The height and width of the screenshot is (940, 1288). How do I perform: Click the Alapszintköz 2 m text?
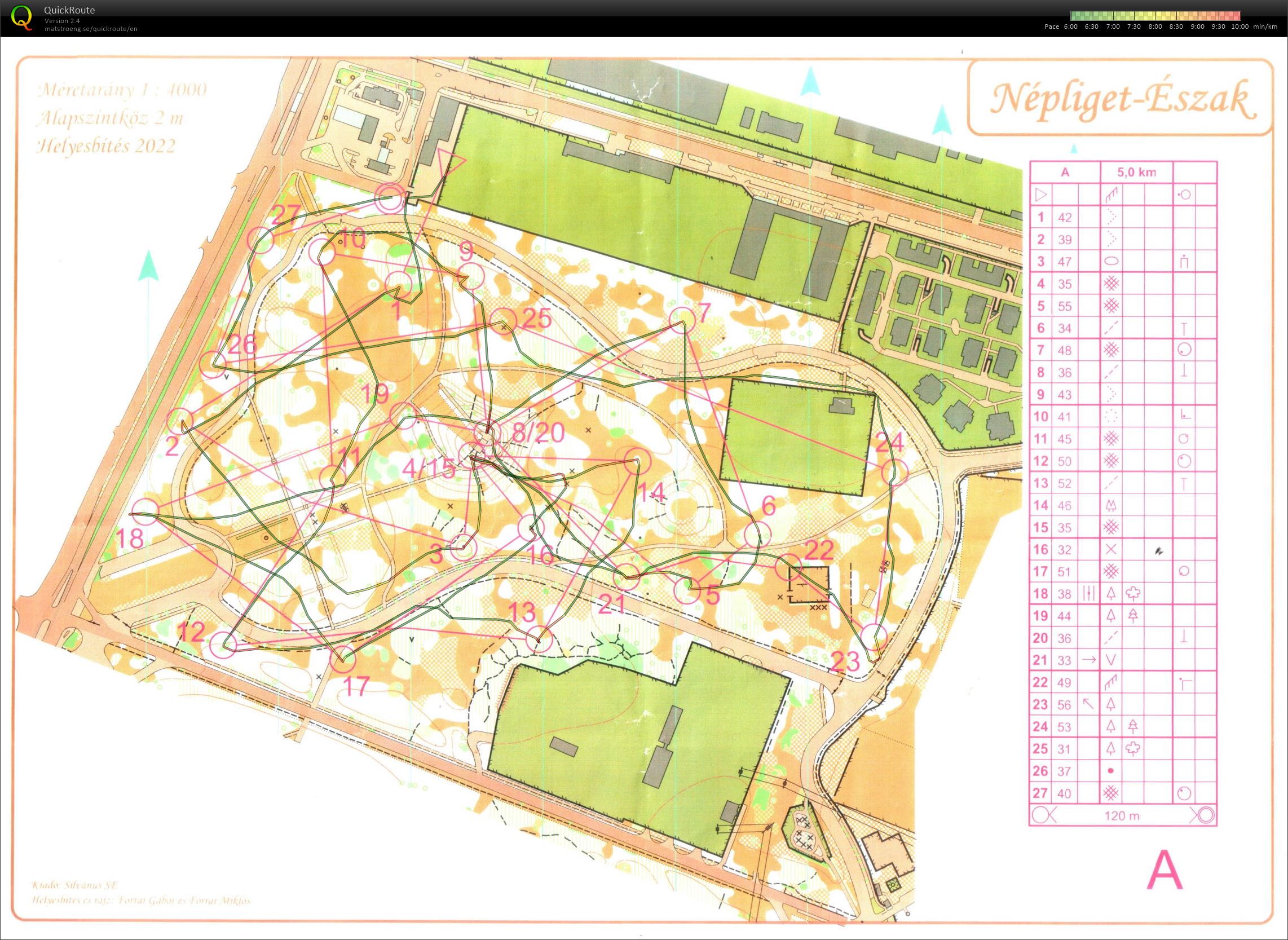tap(110, 118)
